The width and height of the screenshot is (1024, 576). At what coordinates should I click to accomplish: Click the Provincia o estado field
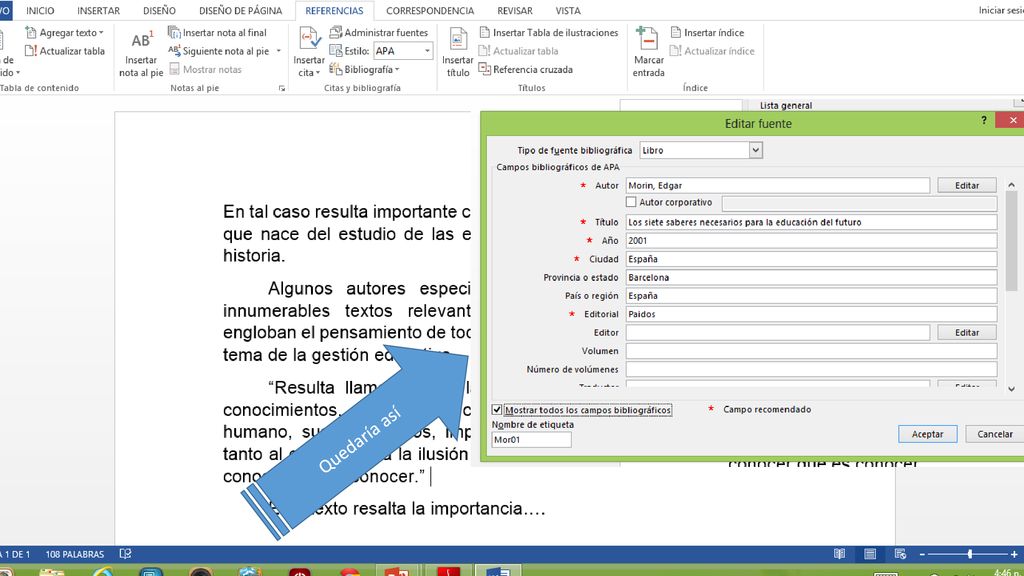[811, 278]
